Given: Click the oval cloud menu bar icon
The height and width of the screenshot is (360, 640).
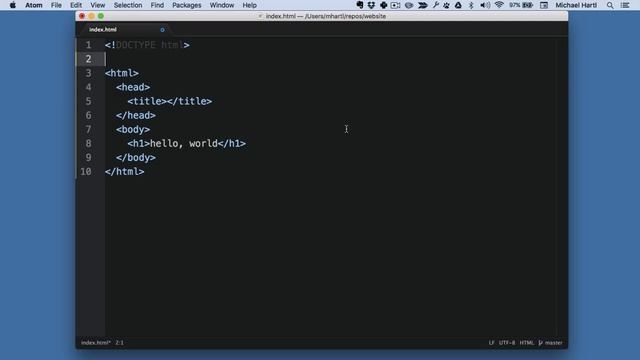Looking at the screenshot, I should pos(409,5).
